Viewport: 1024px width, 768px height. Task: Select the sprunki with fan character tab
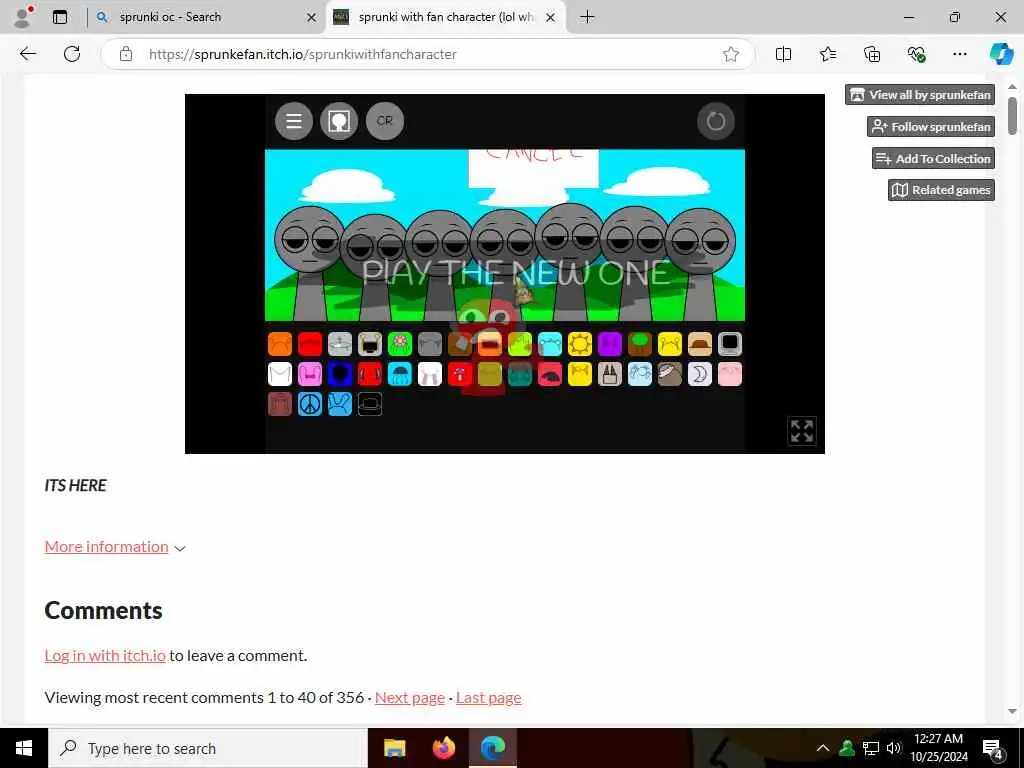point(444,17)
